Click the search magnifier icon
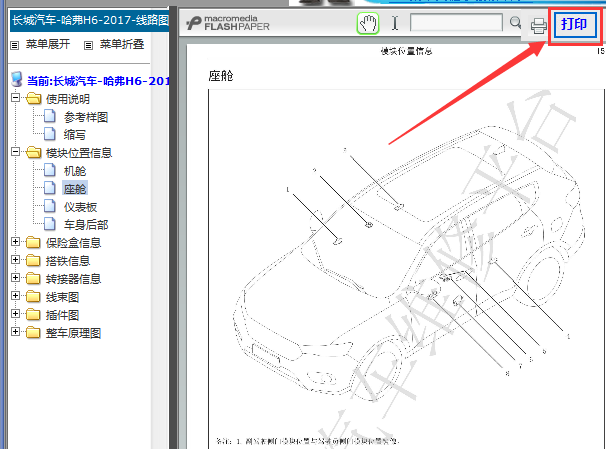This screenshot has width=606, height=449. click(515, 22)
